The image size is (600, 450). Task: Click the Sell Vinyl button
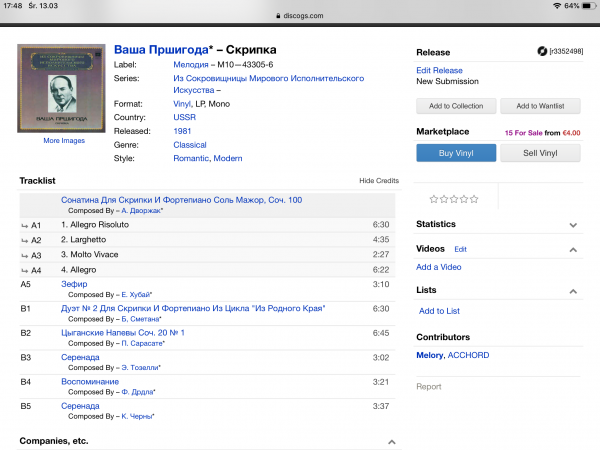[x=540, y=153]
